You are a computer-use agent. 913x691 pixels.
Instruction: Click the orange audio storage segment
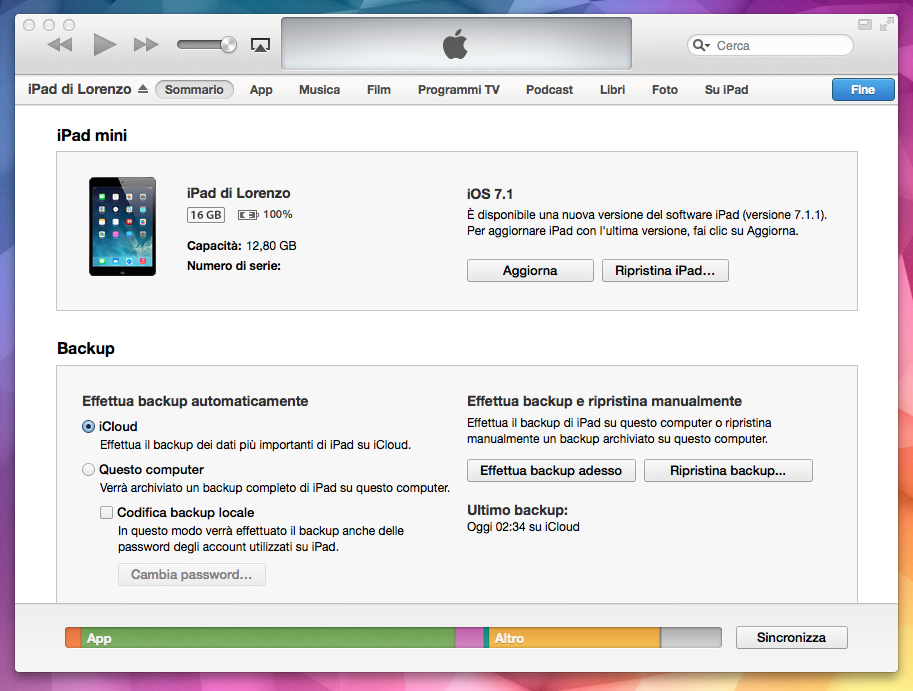tap(73, 637)
